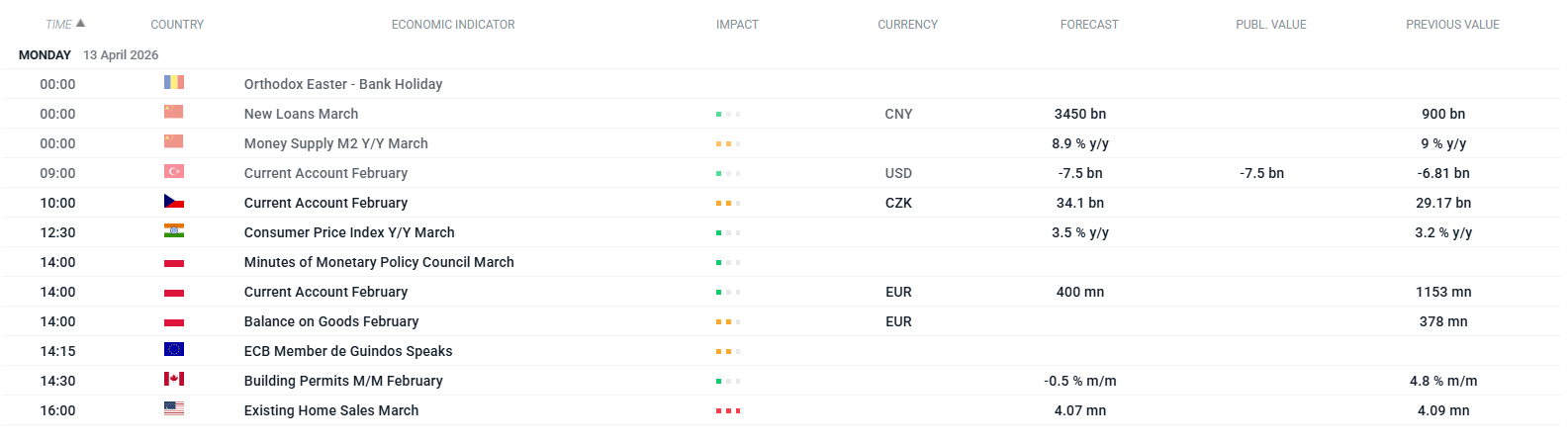Click the Poland flag beside Balance on Goods
Viewport: 1568px width, 444px height.
174,321
